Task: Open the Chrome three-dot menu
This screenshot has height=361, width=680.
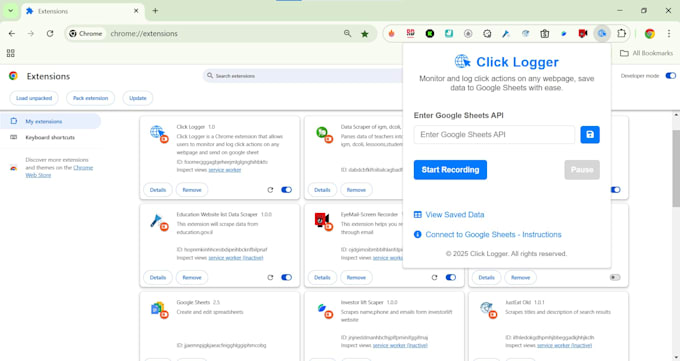Action: tap(669, 33)
